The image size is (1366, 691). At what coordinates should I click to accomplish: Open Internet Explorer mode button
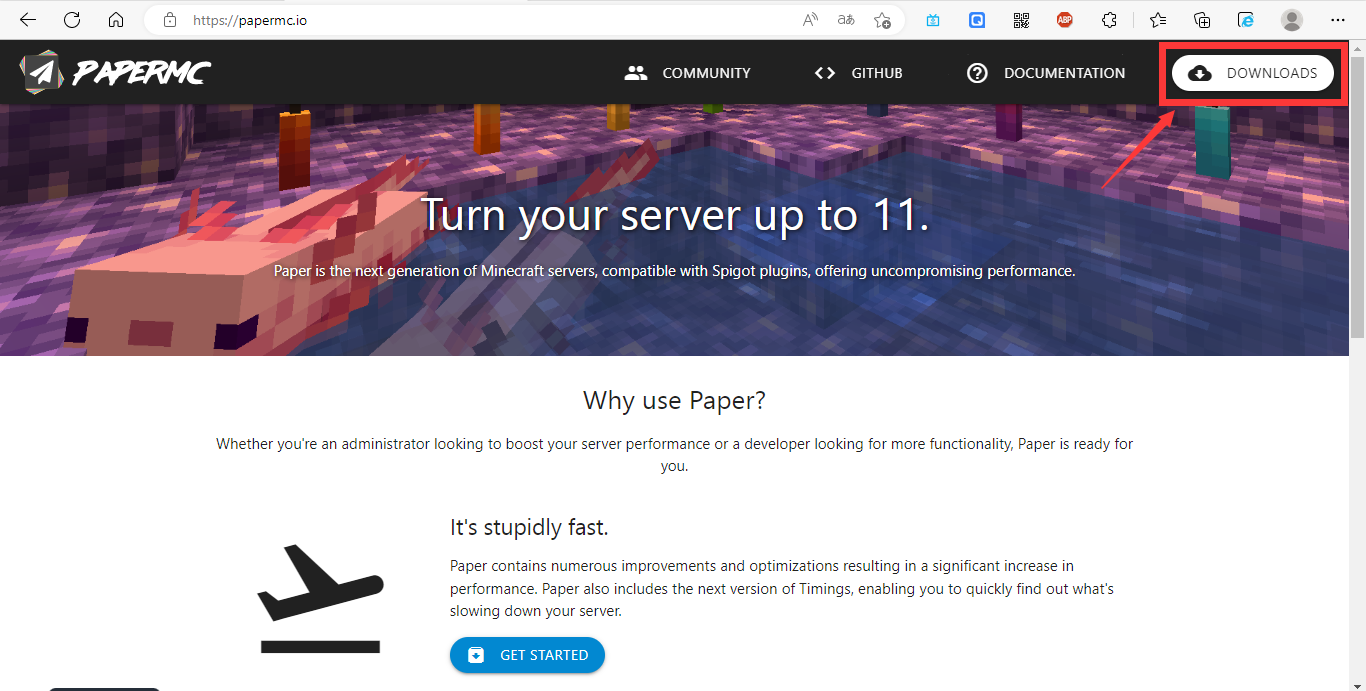click(x=1246, y=20)
